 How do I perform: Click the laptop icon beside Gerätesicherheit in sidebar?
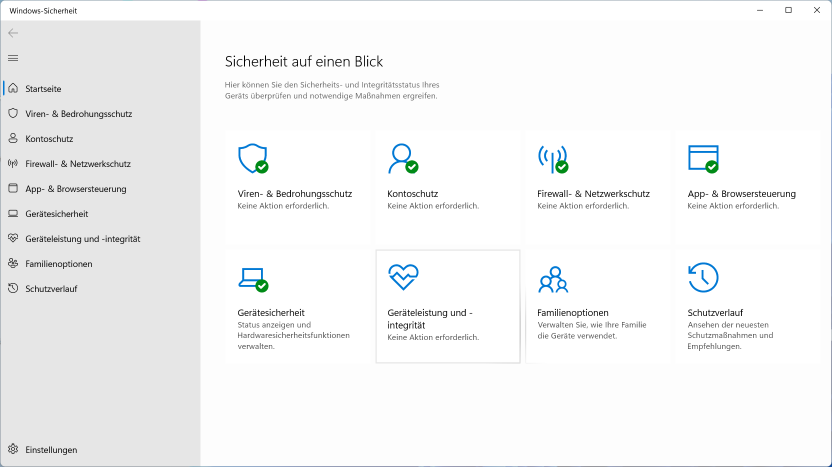point(13,213)
